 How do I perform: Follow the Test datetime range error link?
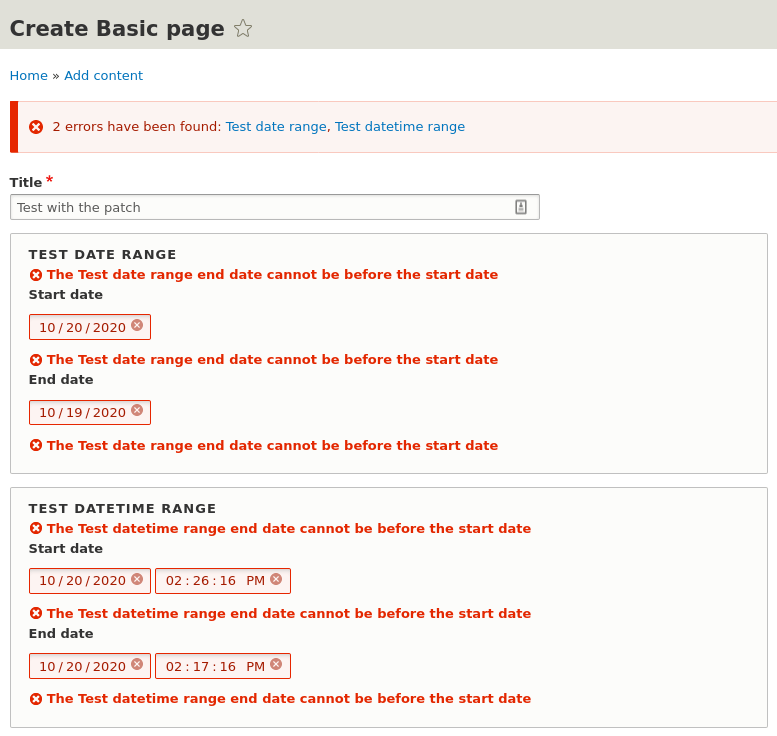(x=400, y=127)
